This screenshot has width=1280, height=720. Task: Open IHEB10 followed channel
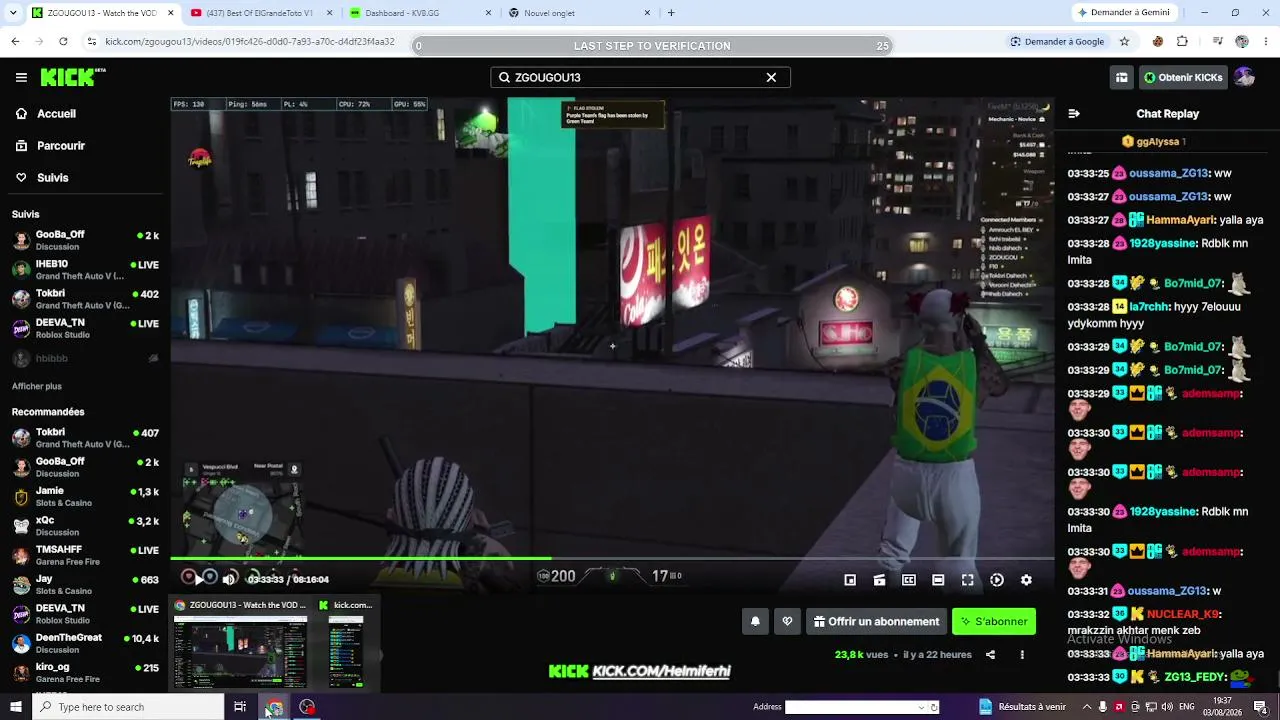[x=85, y=270]
